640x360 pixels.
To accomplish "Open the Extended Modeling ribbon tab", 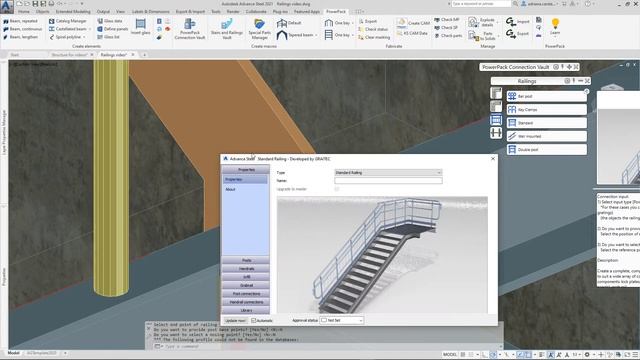I will coord(73,12).
